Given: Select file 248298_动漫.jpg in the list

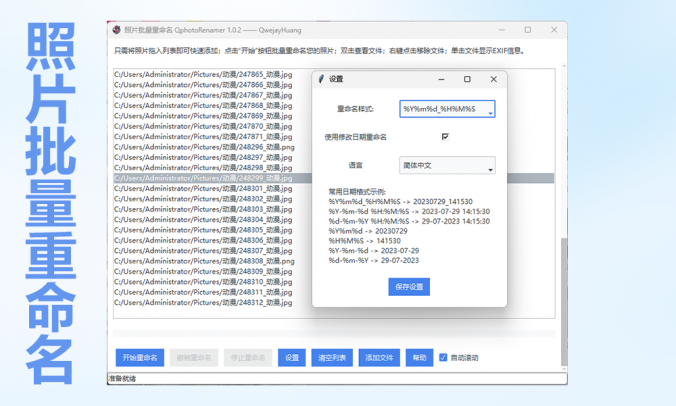Looking at the screenshot, I should [203, 168].
